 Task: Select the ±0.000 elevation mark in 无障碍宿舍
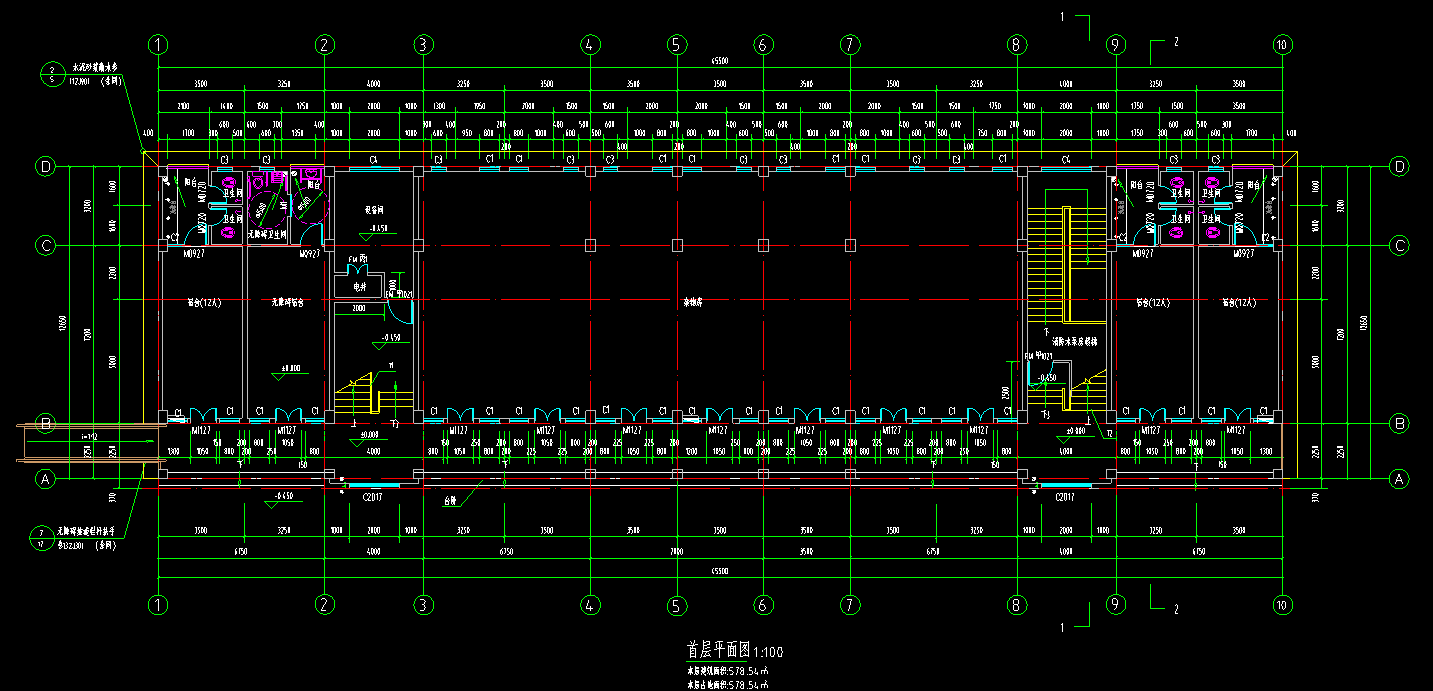[290, 368]
